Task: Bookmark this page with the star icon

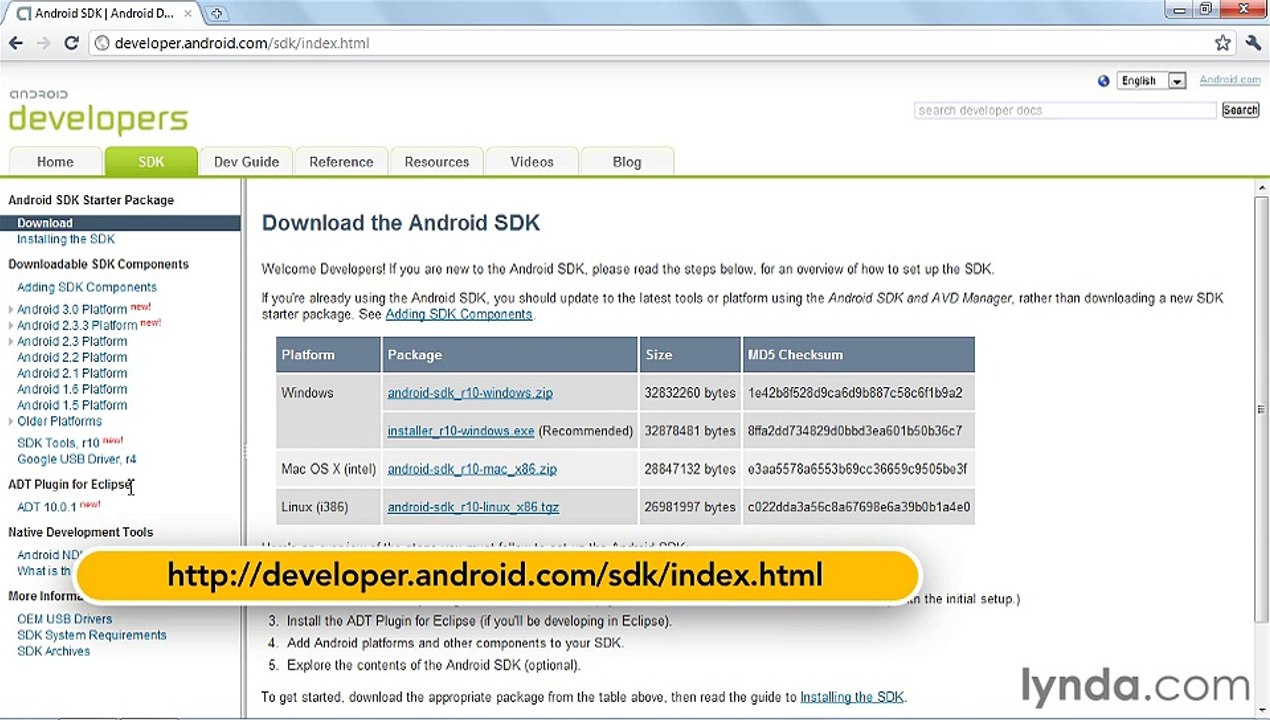Action: (1222, 43)
